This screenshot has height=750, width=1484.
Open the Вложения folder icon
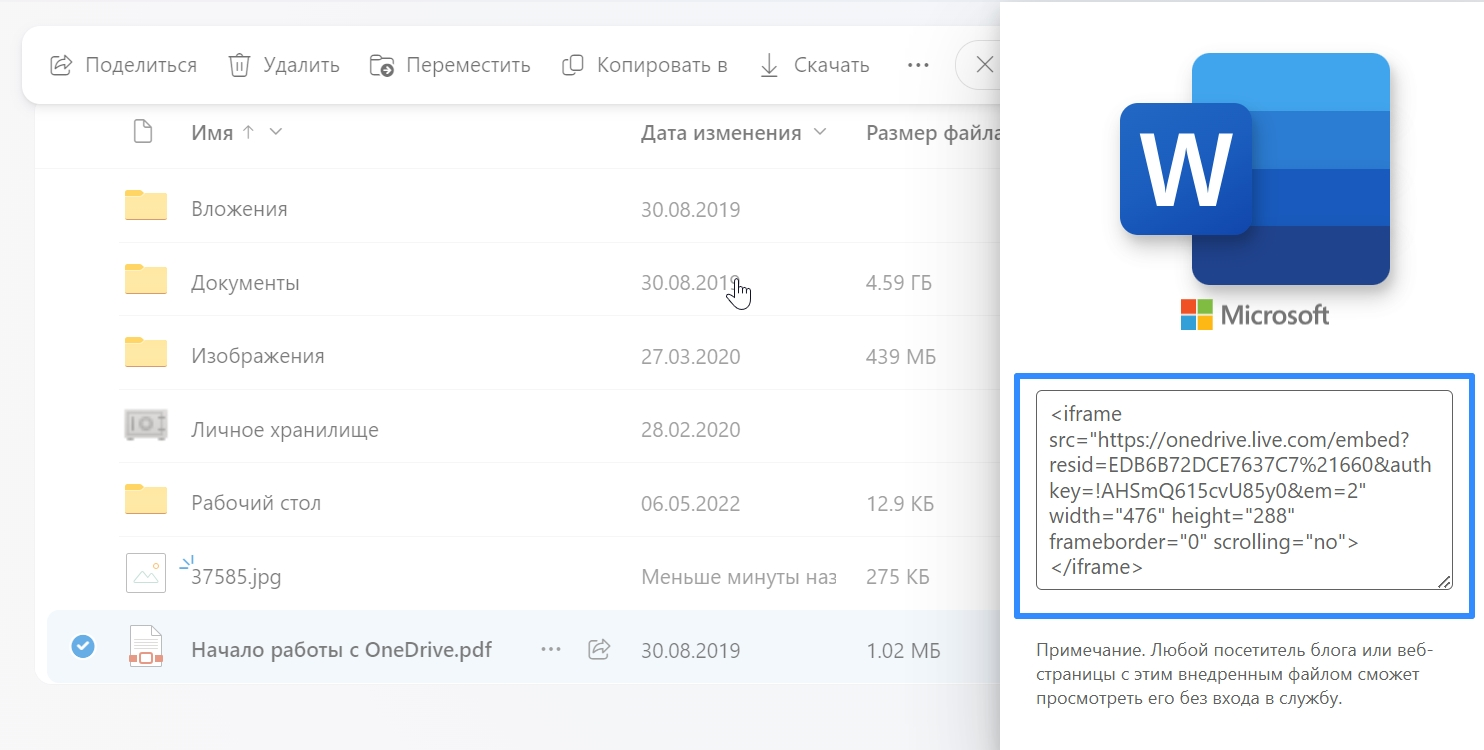[146, 206]
